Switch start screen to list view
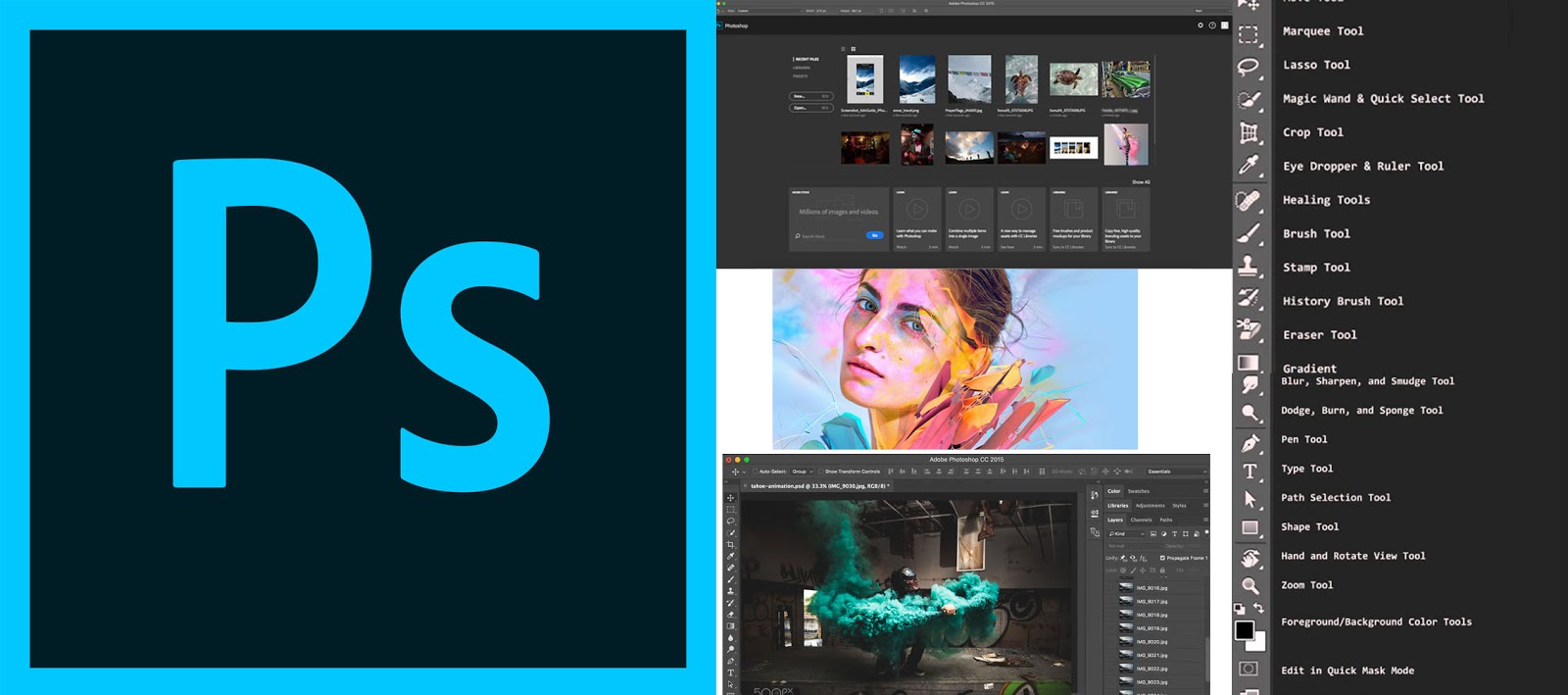This screenshot has height=695, width=1568. pos(843,49)
